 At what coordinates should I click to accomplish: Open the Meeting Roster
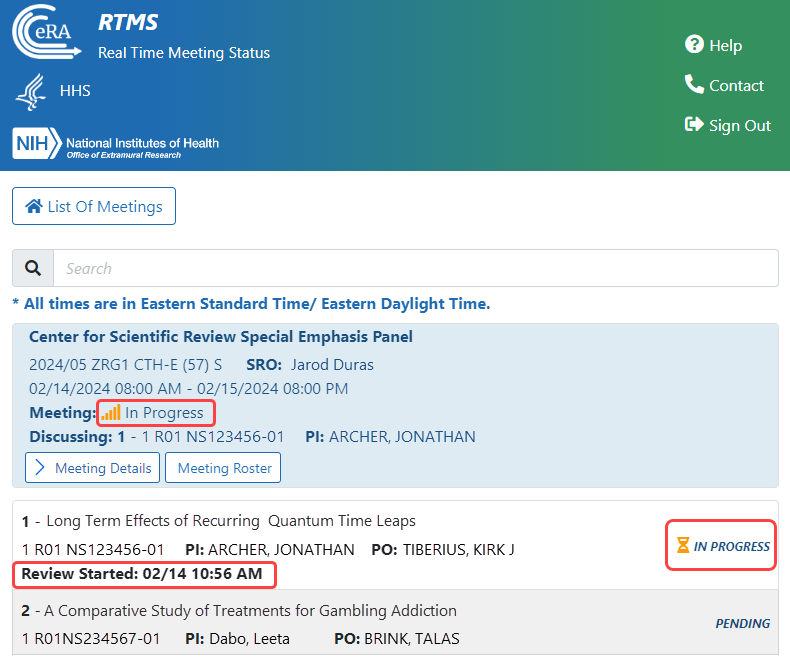[x=223, y=468]
